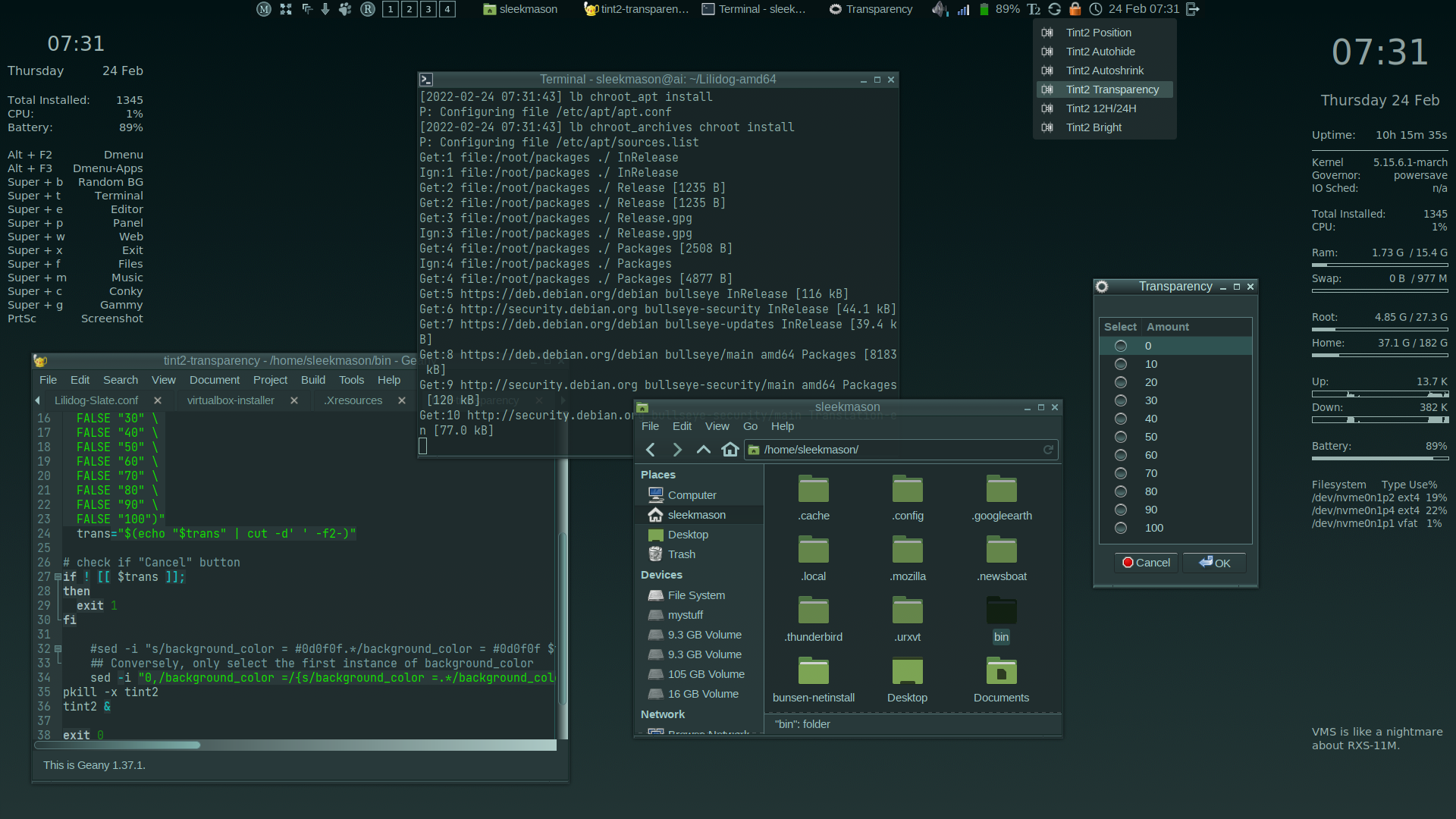Viewport: 1456px width, 819px height.
Task: Select the .mozilla folder icon
Action: [907, 551]
